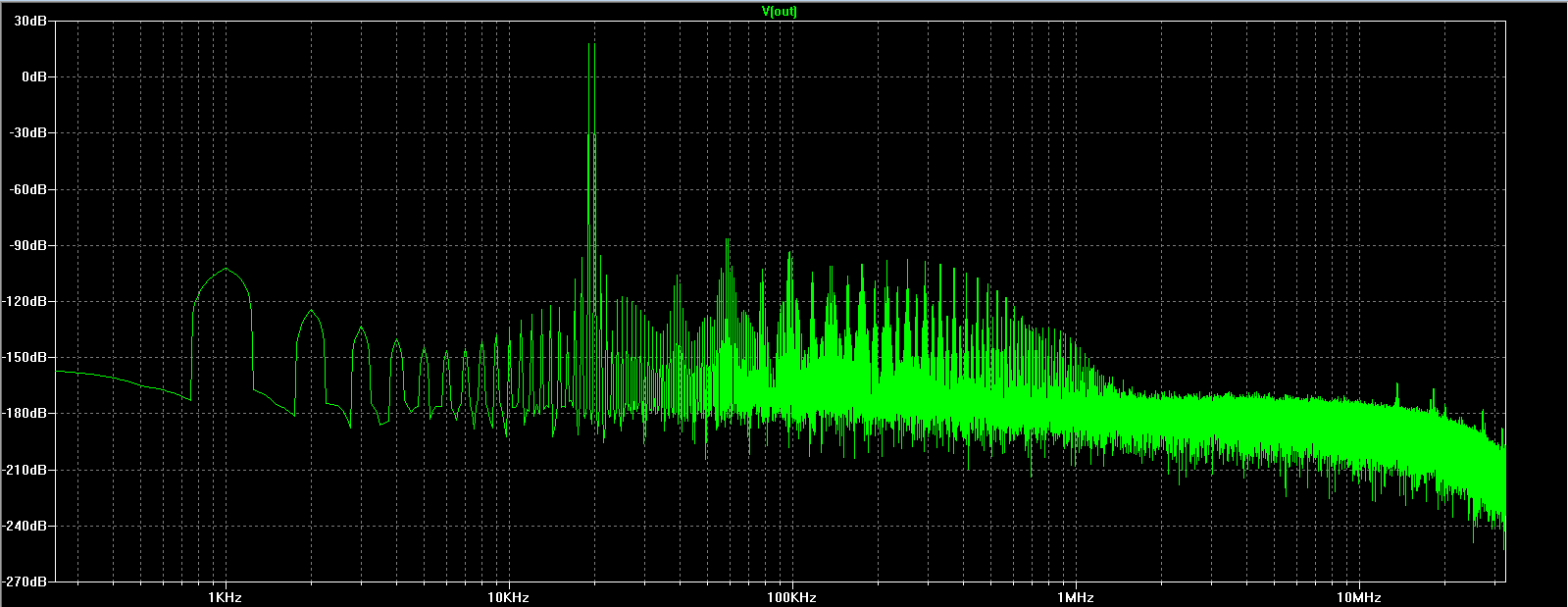Image resolution: width=1568 pixels, height=607 pixels.
Task: Click the 10MHz frequency axis label
Action: tap(1358, 597)
